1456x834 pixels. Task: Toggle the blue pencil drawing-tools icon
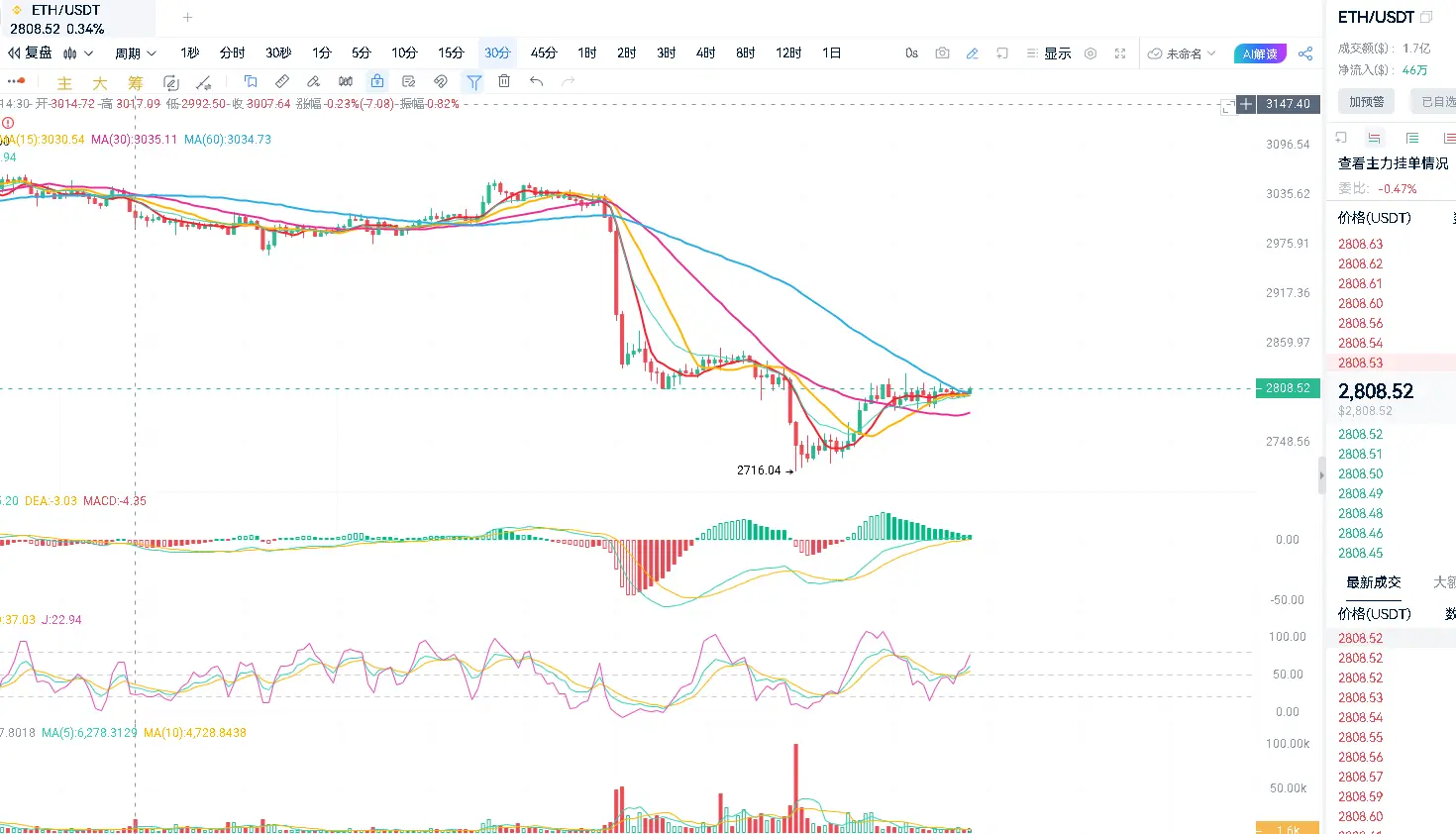pos(973,53)
